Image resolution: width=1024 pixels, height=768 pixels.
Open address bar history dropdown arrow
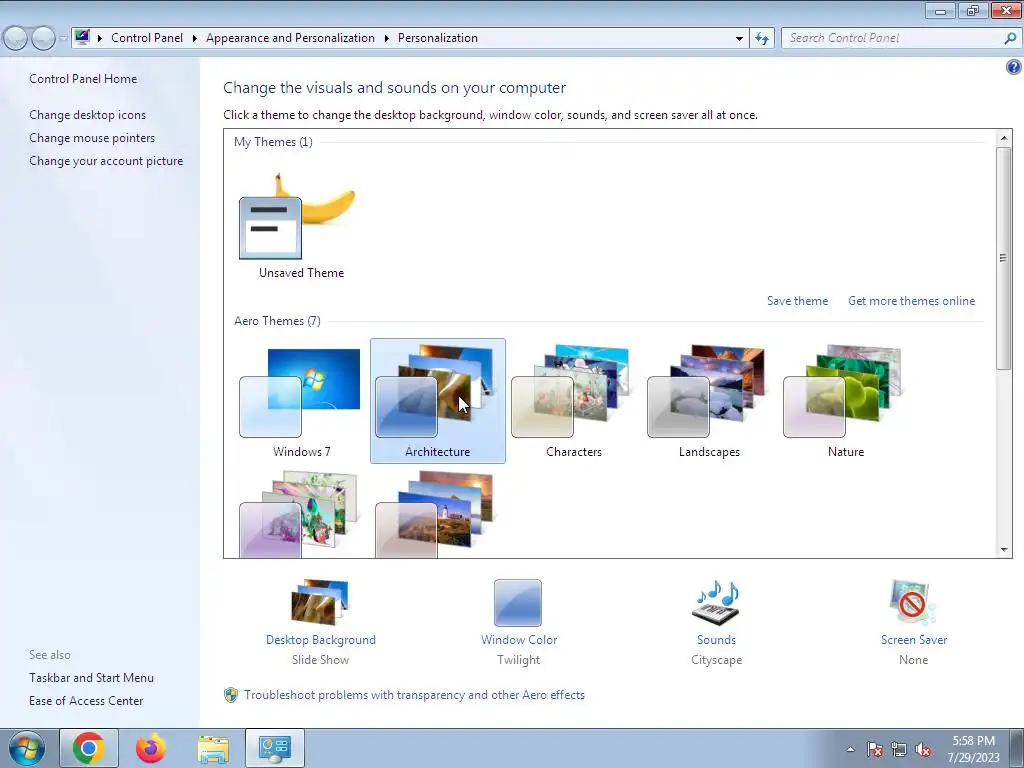(739, 39)
